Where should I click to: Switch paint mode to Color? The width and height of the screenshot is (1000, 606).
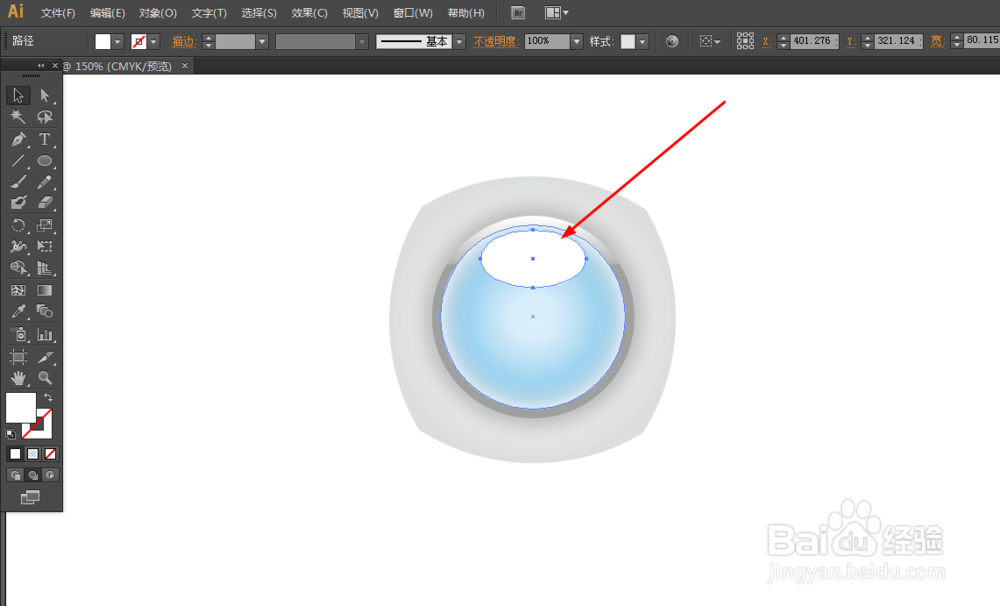pos(15,454)
